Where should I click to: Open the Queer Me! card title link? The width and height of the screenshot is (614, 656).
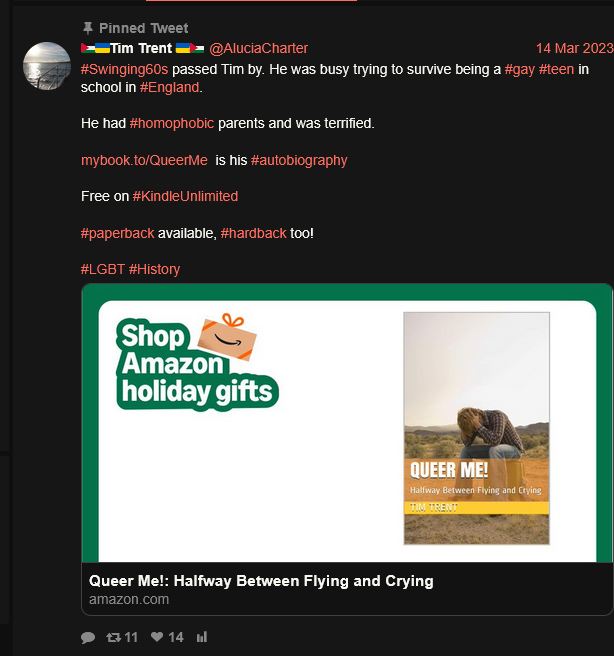(261, 581)
